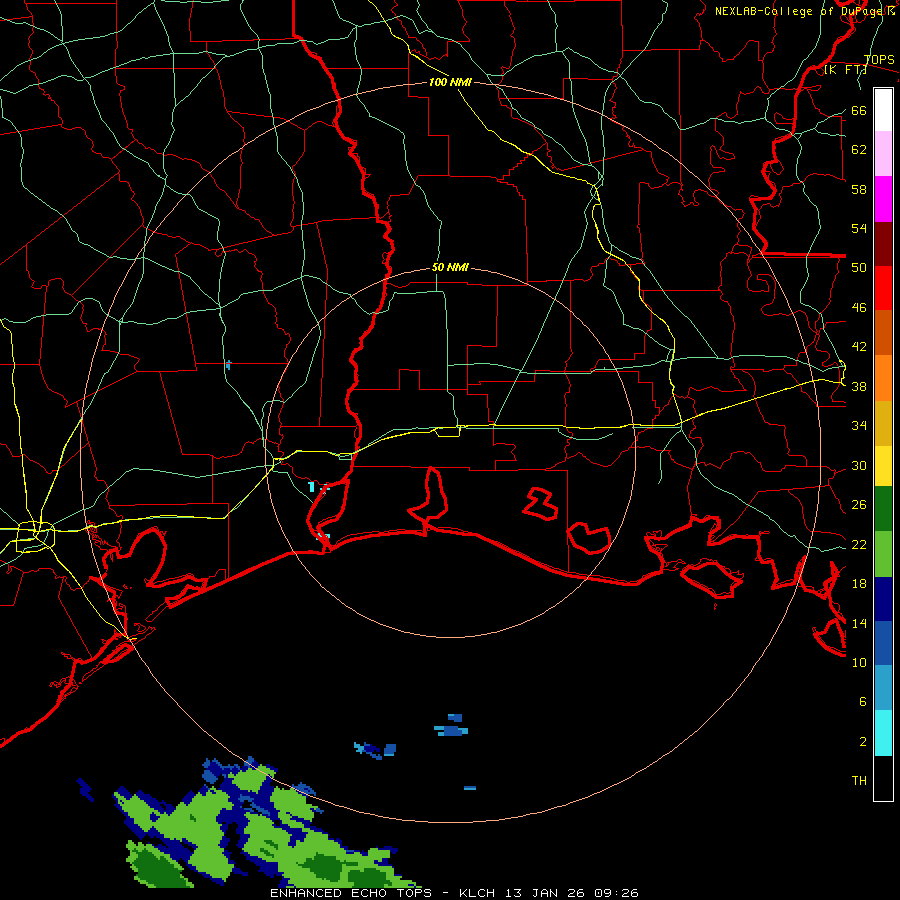The height and width of the screenshot is (900, 900).
Task: Click the 42 legend value
Action: tap(859, 347)
